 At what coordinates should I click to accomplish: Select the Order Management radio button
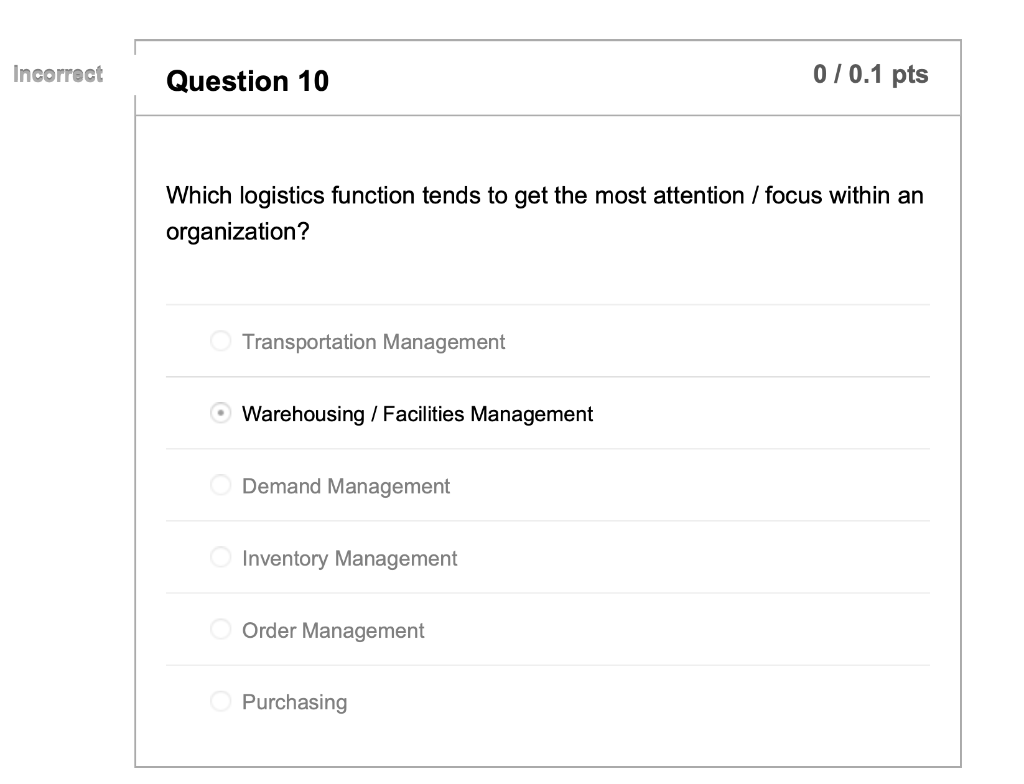(220, 629)
